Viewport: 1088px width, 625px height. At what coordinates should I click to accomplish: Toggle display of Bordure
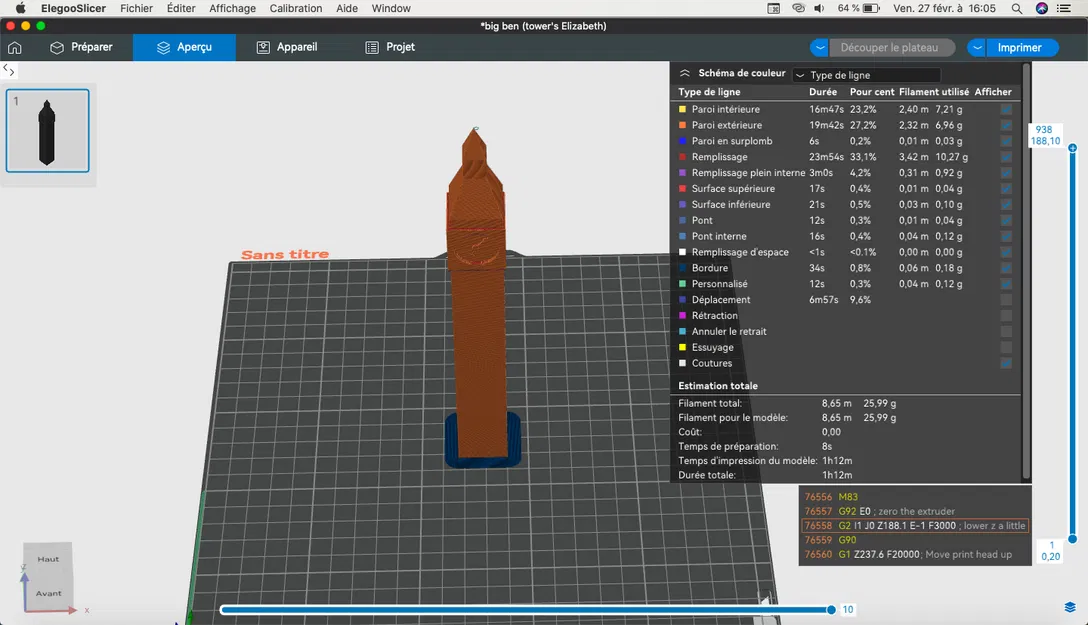point(1006,268)
